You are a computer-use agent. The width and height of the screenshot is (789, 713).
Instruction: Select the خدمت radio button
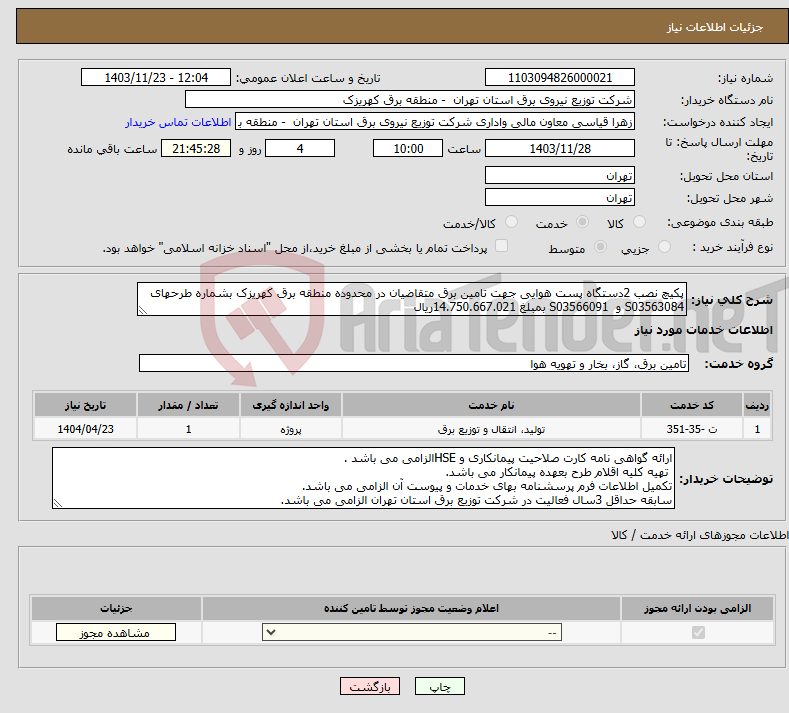click(583, 222)
